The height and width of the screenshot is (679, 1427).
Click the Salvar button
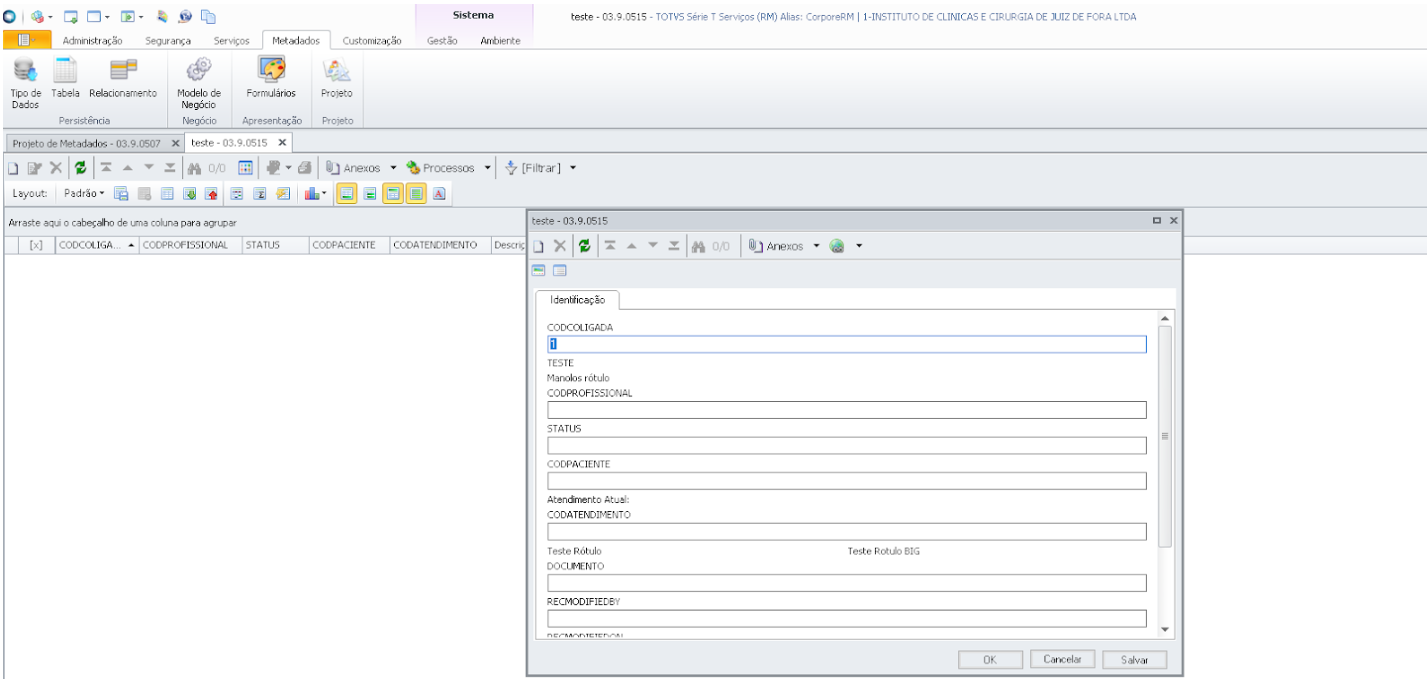tap(1135, 660)
